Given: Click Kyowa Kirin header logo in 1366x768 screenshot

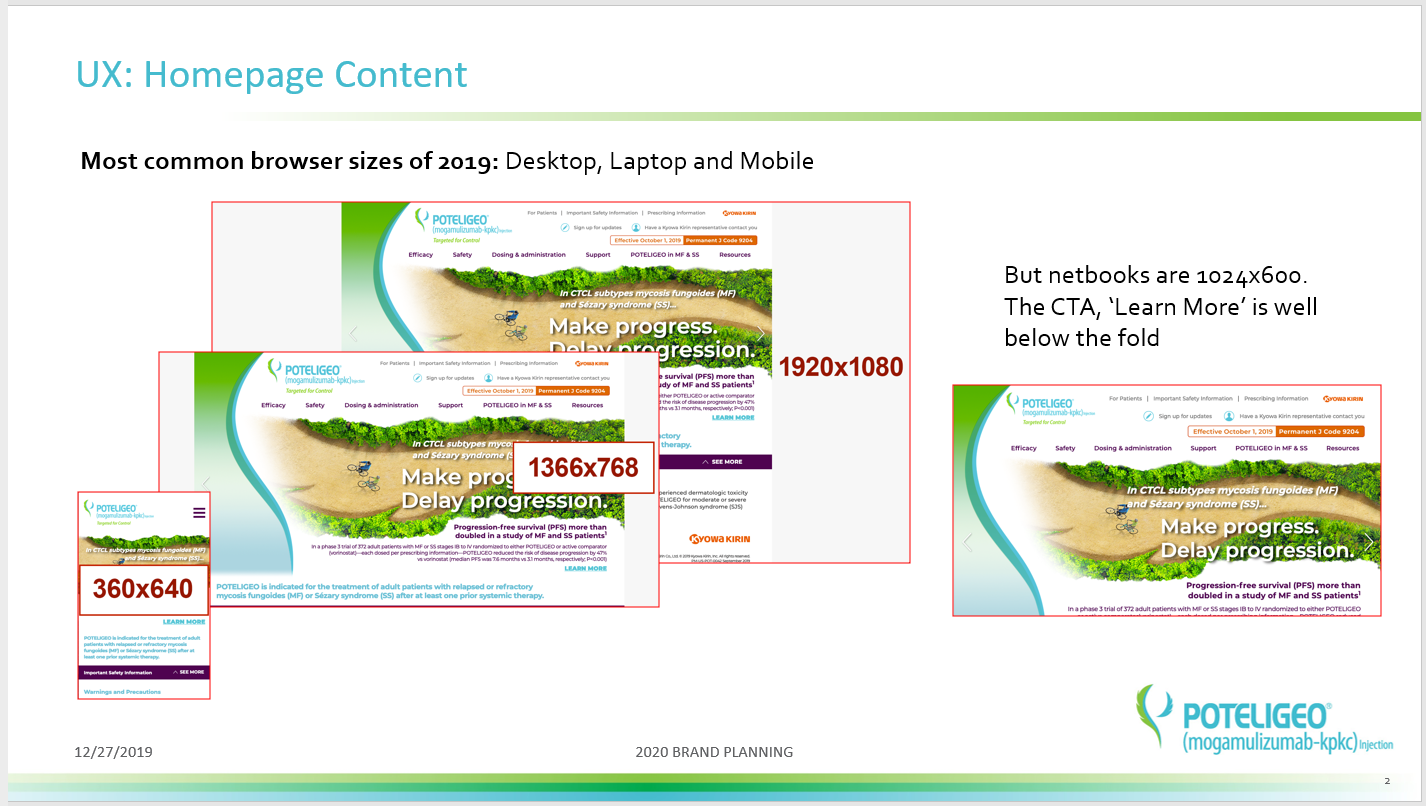Looking at the screenshot, I should [x=590, y=363].
